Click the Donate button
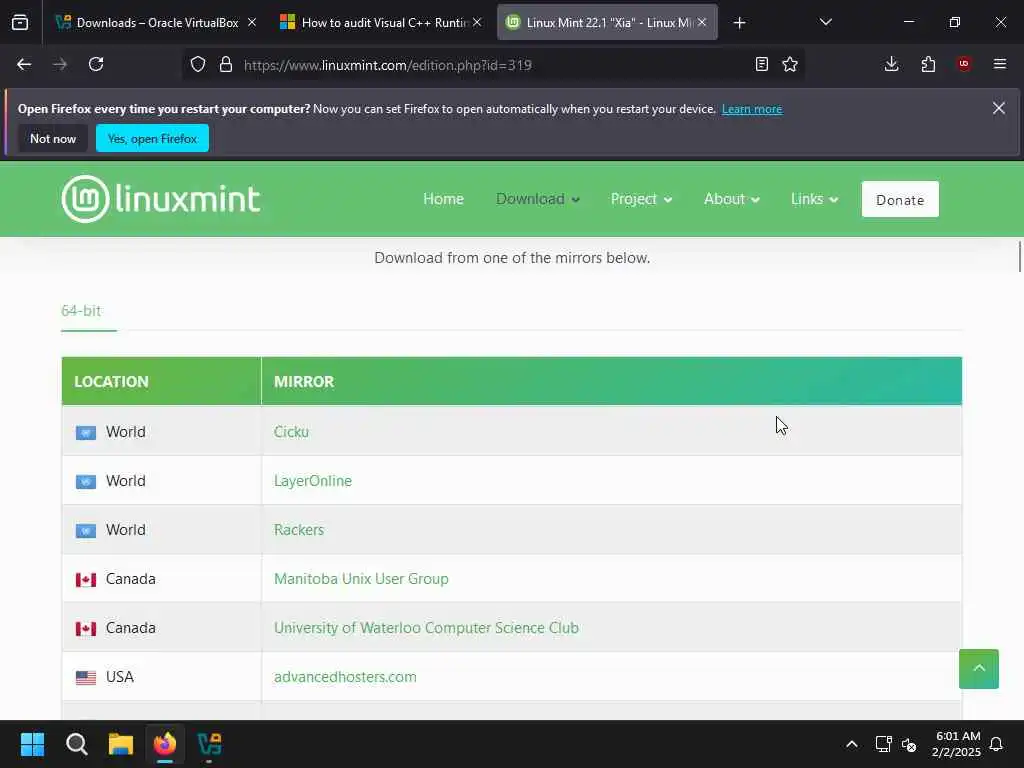Viewport: 1024px width, 768px height. pyautogui.click(x=900, y=199)
